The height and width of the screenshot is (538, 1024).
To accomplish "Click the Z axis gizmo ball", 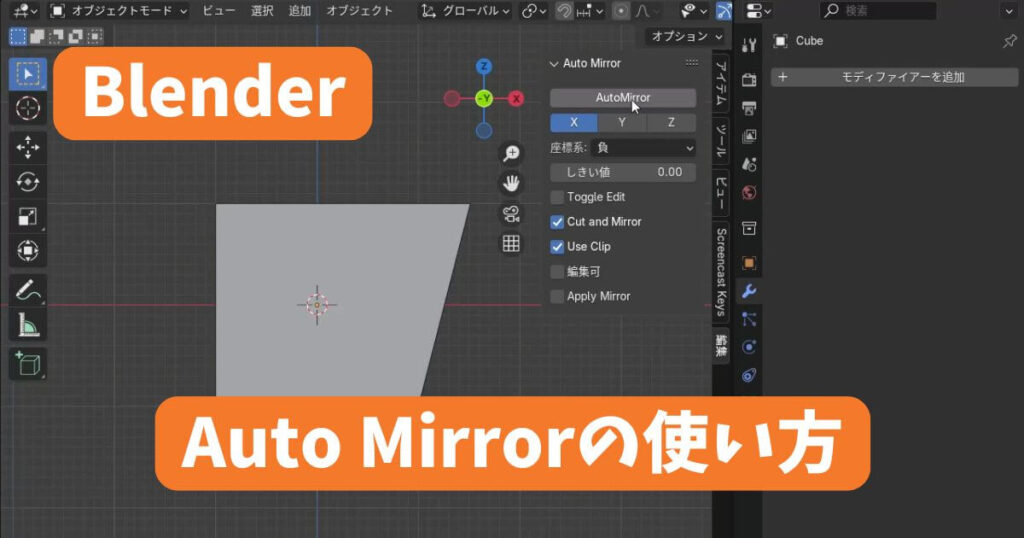I will pos(484,66).
